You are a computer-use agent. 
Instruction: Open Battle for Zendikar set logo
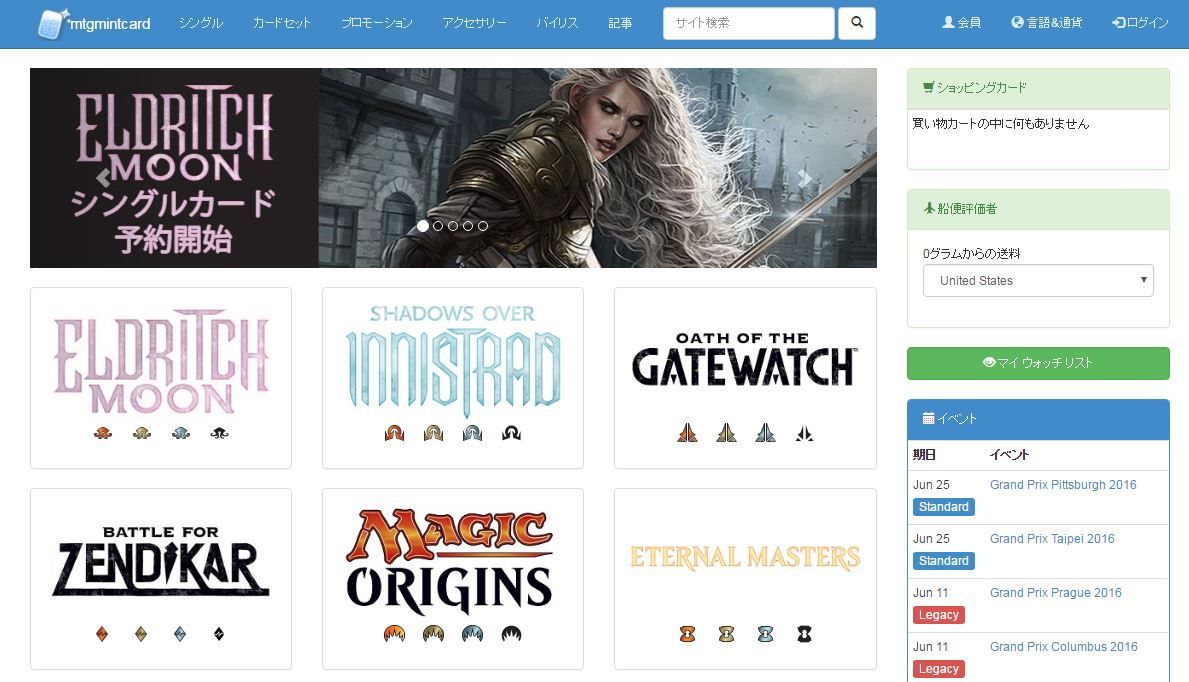[161, 561]
